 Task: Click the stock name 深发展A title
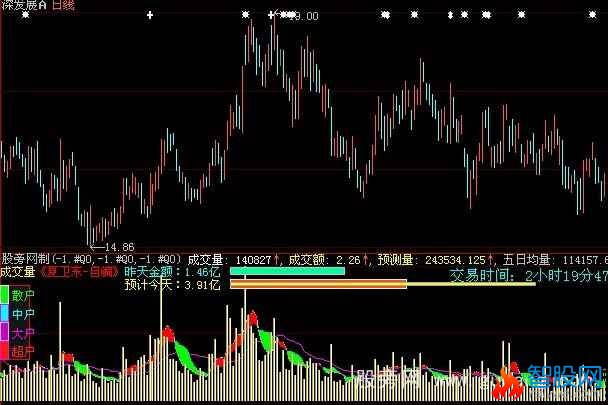tap(23, 5)
